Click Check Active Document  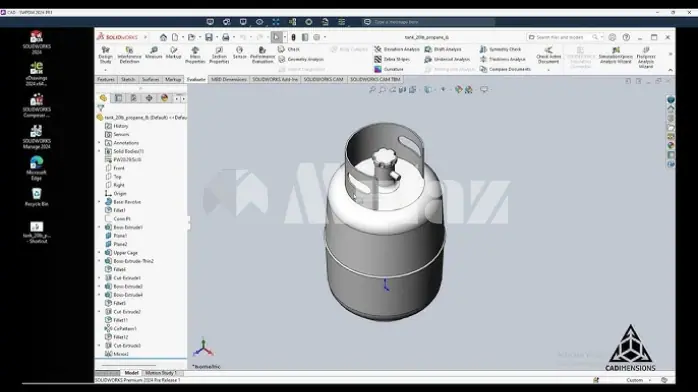(x=548, y=55)
